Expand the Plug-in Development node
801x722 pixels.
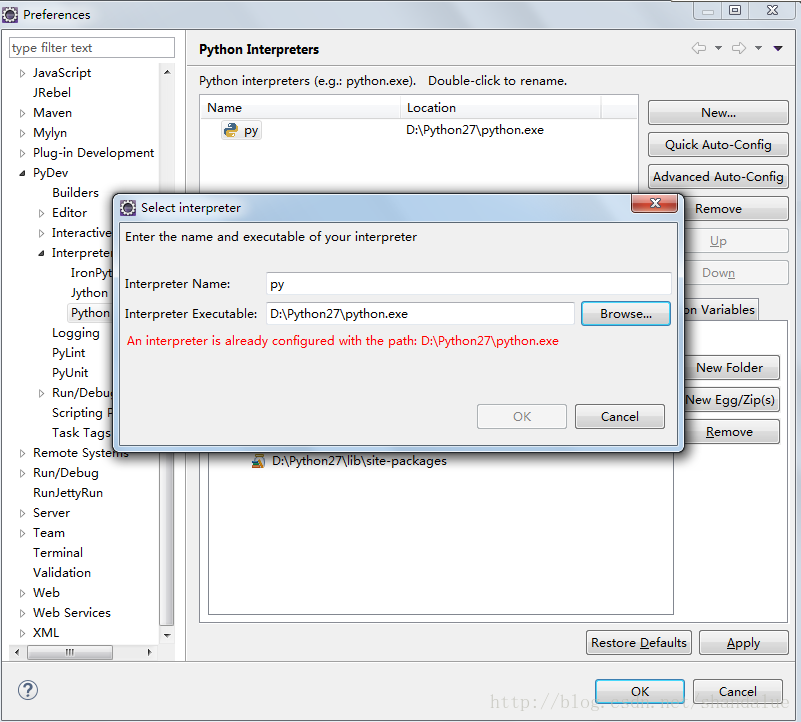(x=22, y=153)
